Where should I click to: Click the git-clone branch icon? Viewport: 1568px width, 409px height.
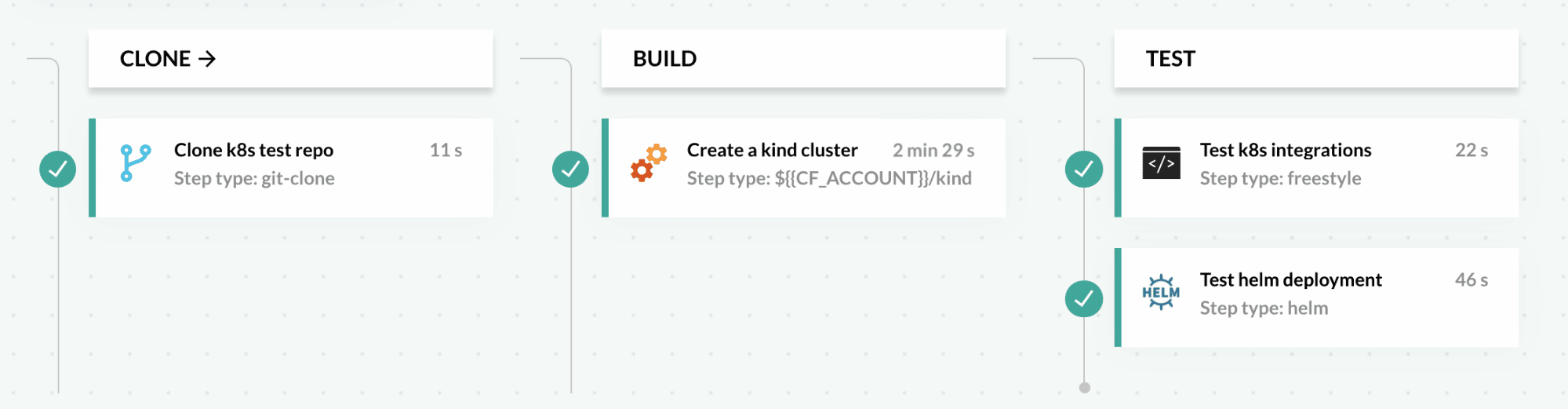[x=135, y=163]
